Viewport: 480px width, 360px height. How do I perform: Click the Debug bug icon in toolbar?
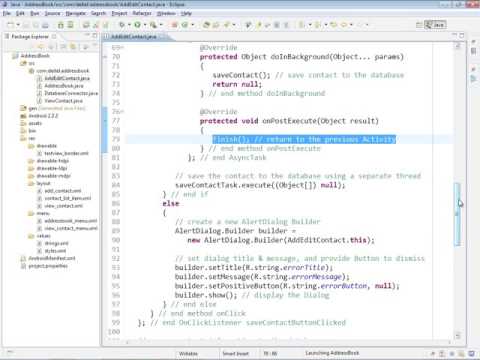(122, 25)
